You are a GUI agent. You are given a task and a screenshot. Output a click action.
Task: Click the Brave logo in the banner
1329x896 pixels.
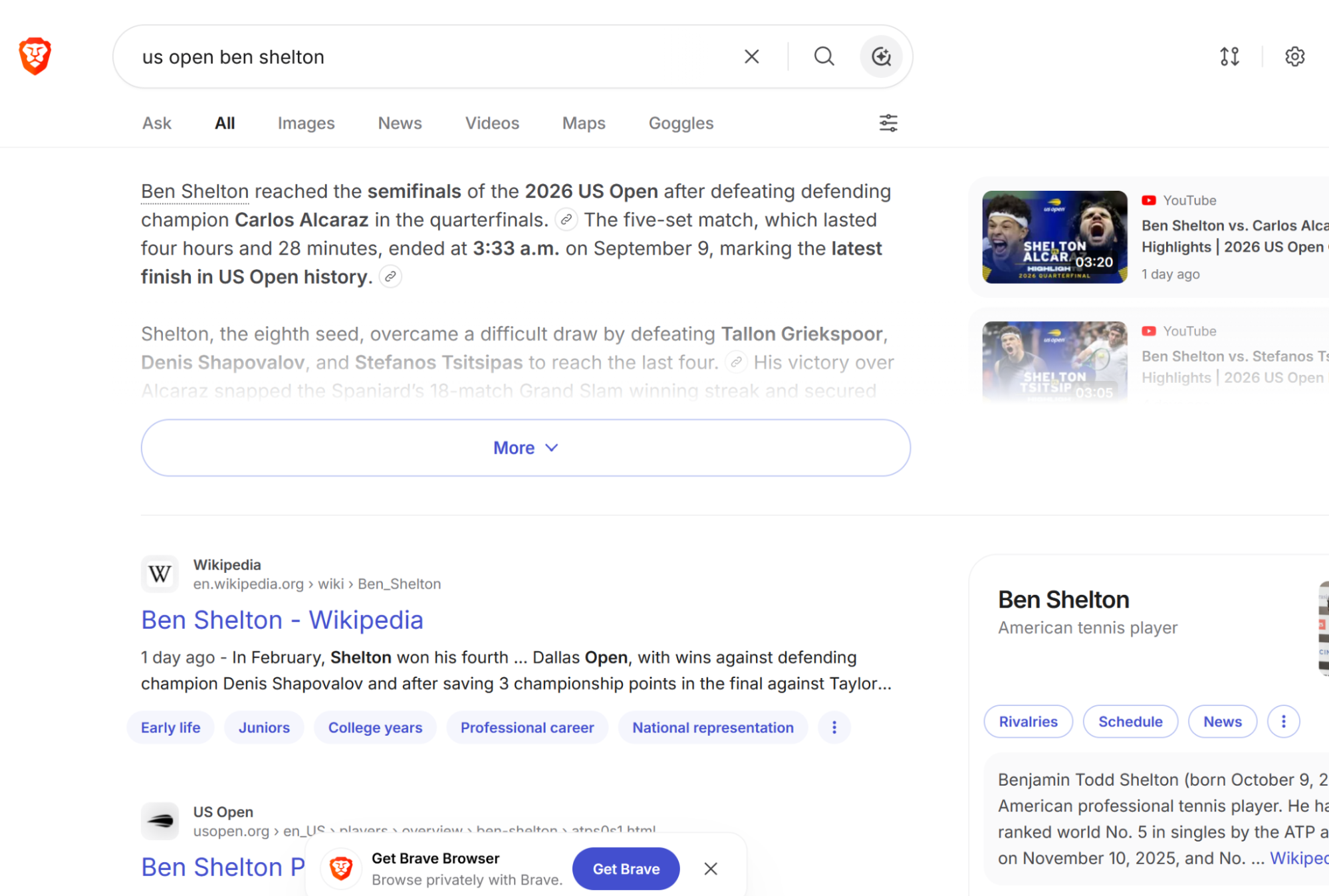click(341, 868)
